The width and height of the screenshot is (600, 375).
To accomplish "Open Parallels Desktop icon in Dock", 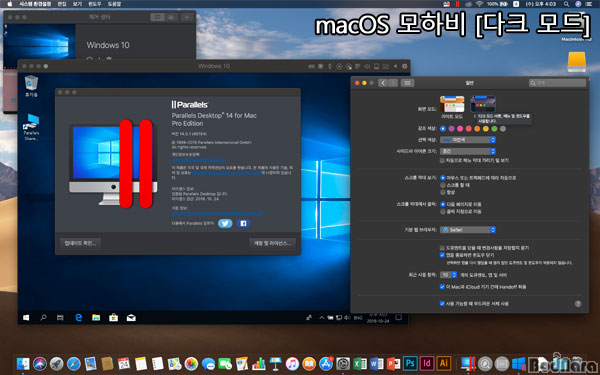I will pos(468,364).
